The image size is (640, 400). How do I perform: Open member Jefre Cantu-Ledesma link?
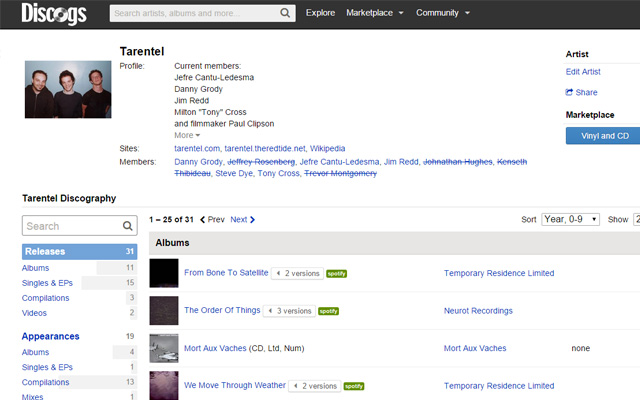point(340,162)
